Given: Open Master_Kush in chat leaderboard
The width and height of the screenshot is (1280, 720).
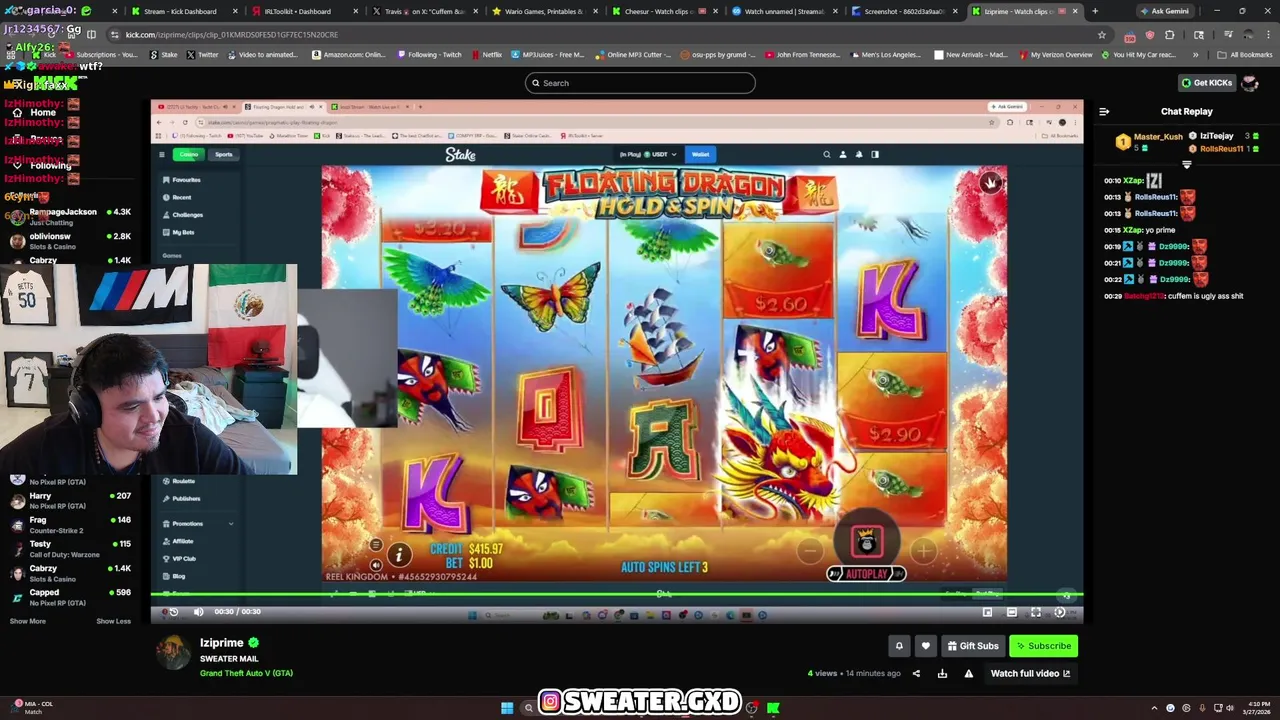Looking at the screenshot, I should pos(1157,136).
